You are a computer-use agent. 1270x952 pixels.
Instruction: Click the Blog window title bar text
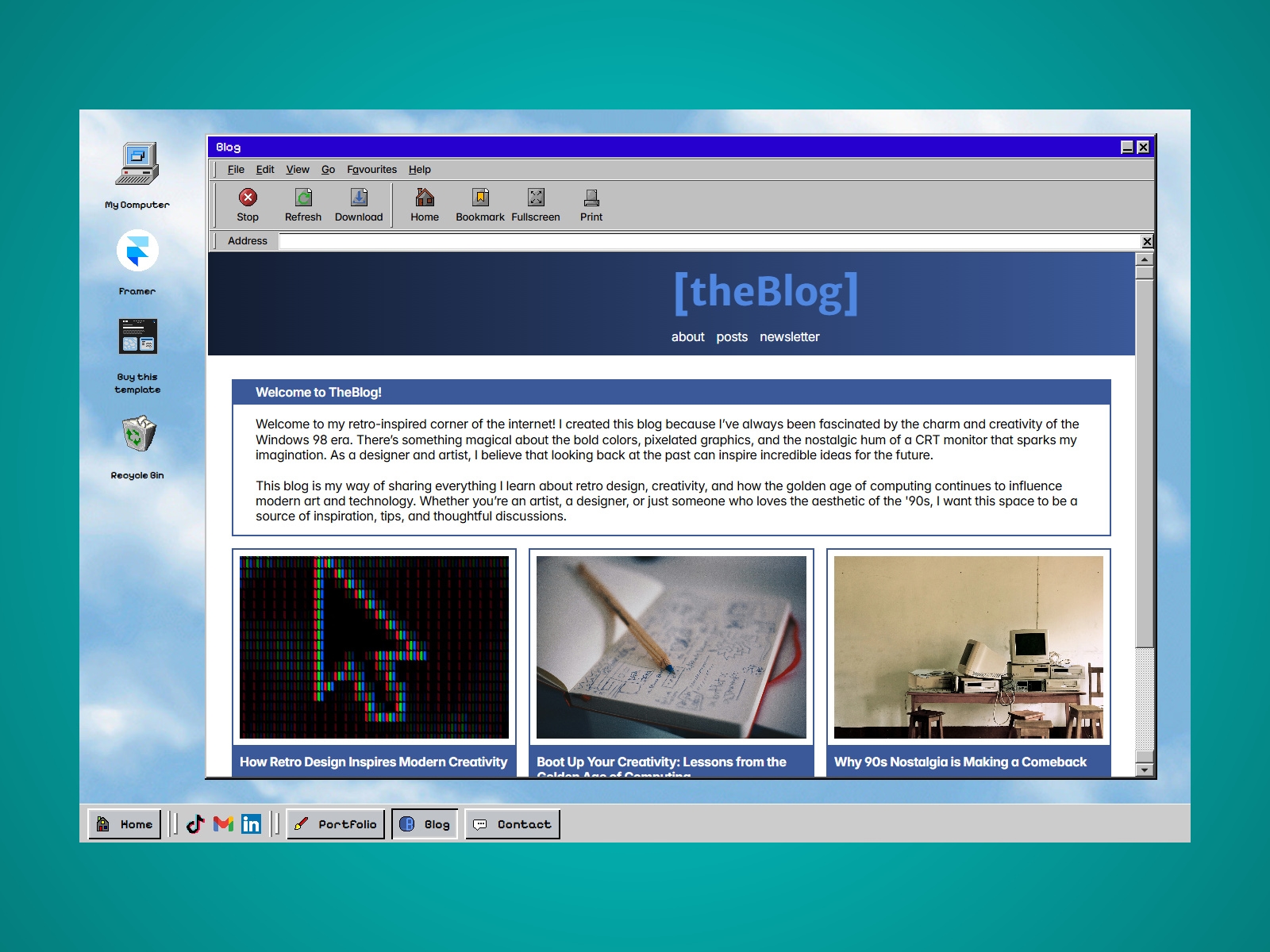tap(228, 147)
